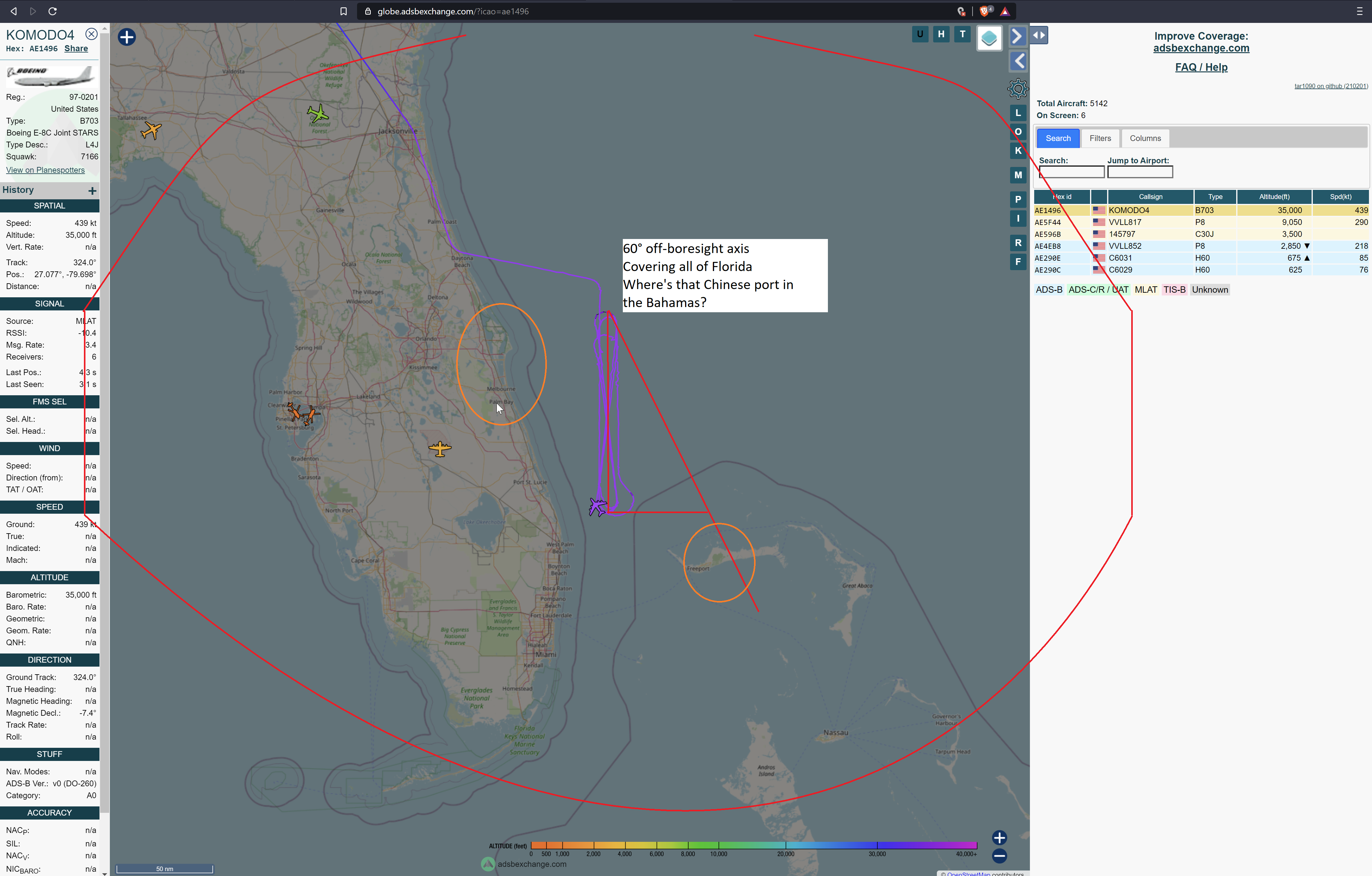Select the VVLL852 aircraft row
This screenshot has height=876, width=1372.
[1201, 246]
